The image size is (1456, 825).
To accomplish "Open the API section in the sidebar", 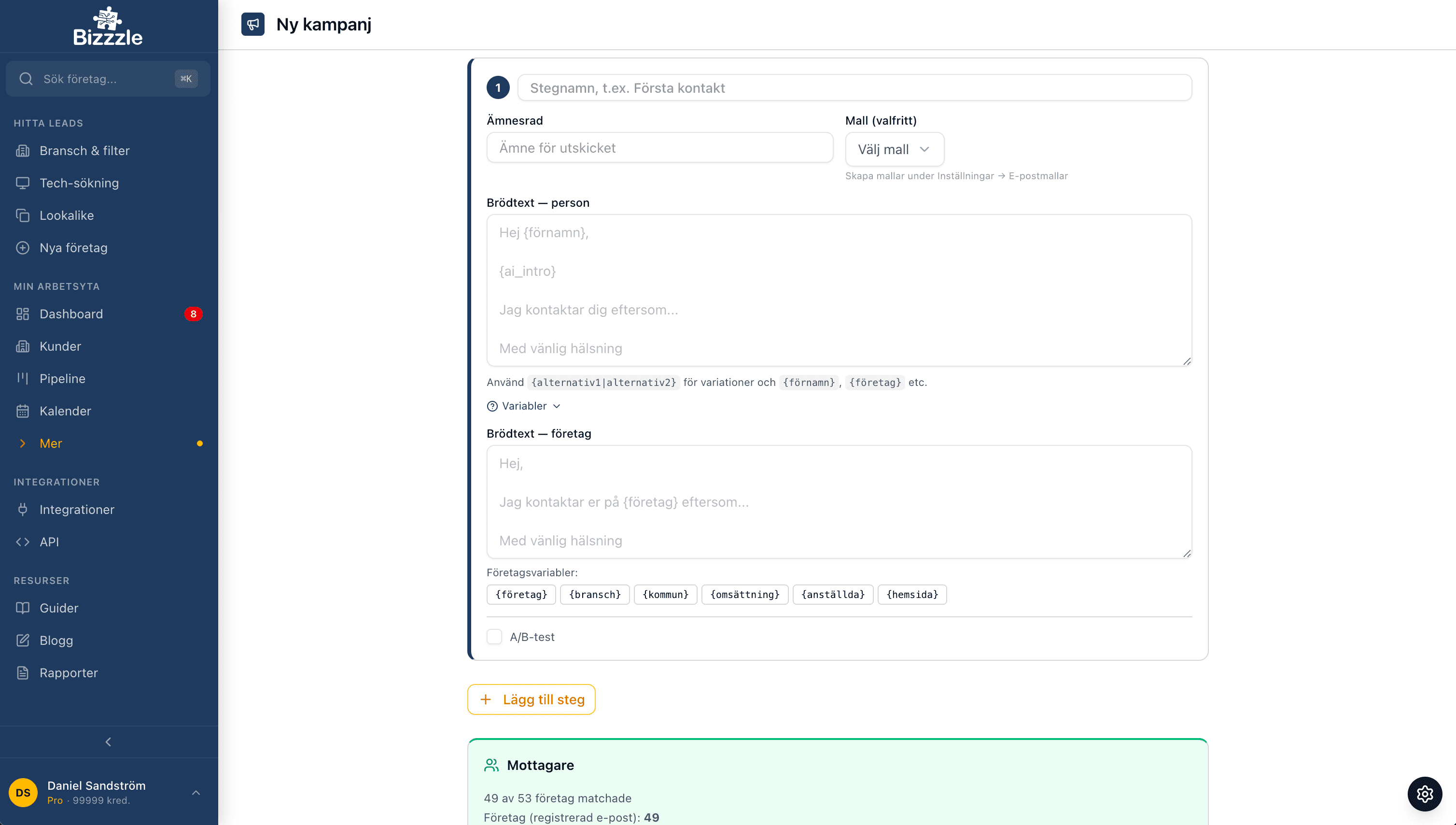I will pyautogui.click(x=49, y=541).
